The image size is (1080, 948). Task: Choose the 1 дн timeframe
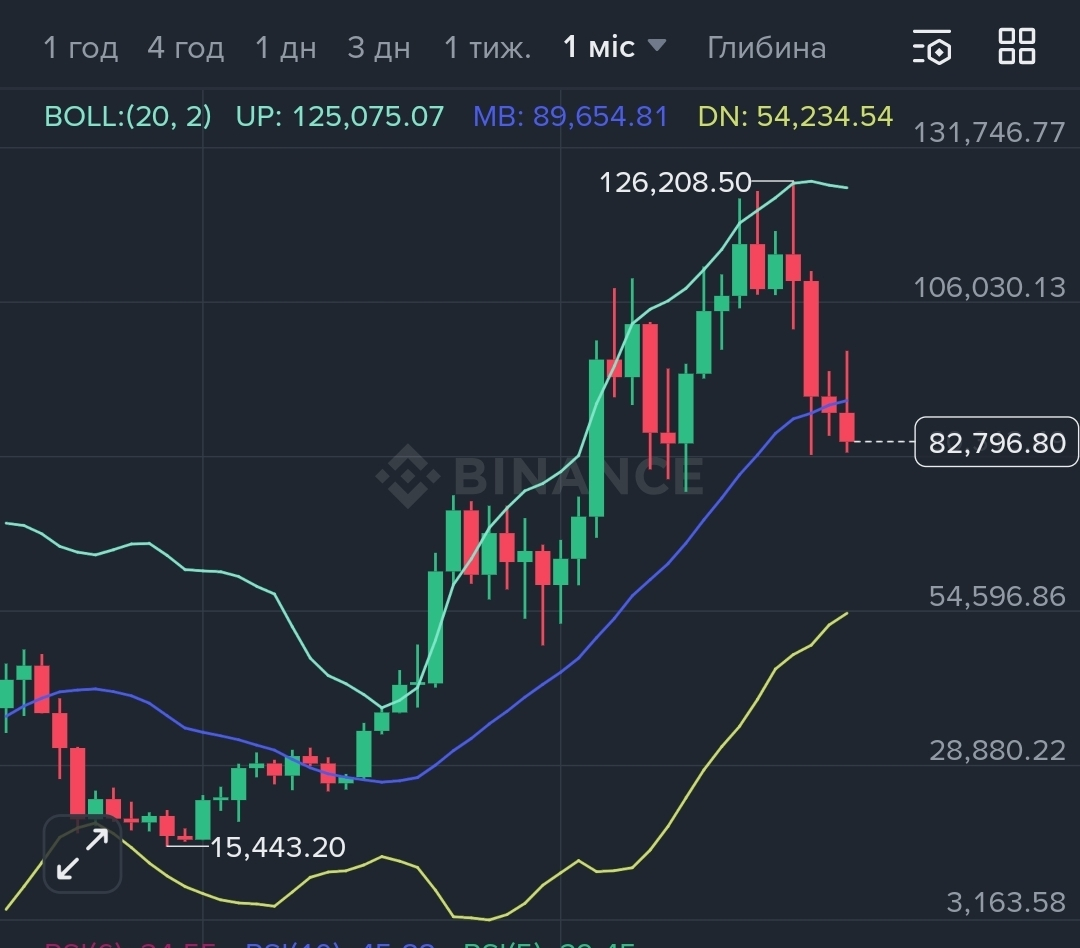click(x=286, y=48)
